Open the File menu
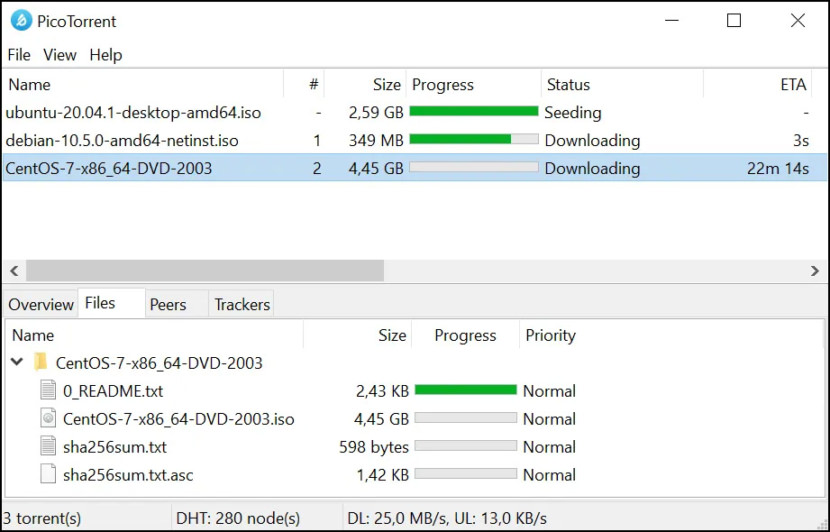830x532 pixels. point(19,55)
